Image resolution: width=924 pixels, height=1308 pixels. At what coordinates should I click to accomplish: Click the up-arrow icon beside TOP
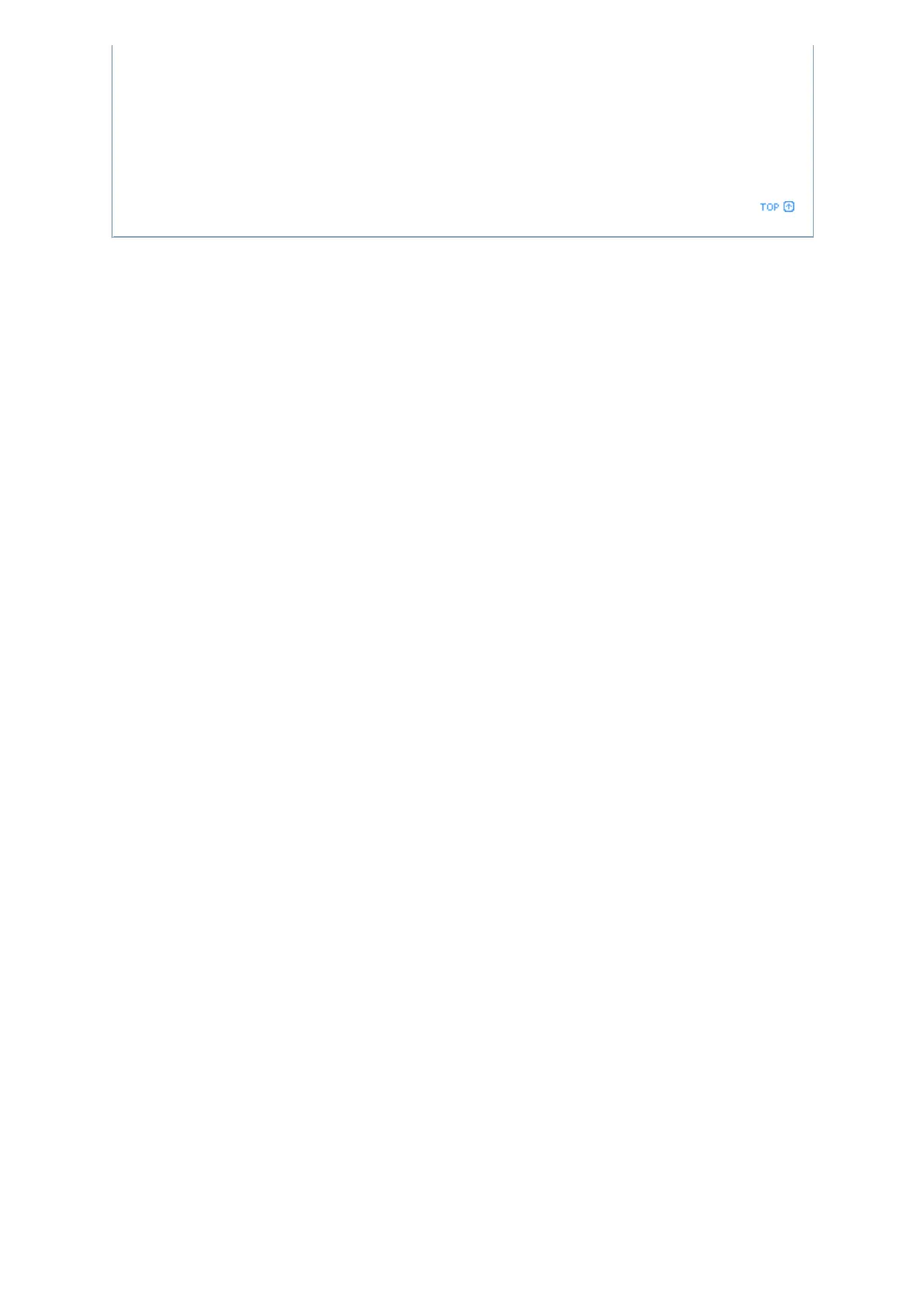click(789, 207)
